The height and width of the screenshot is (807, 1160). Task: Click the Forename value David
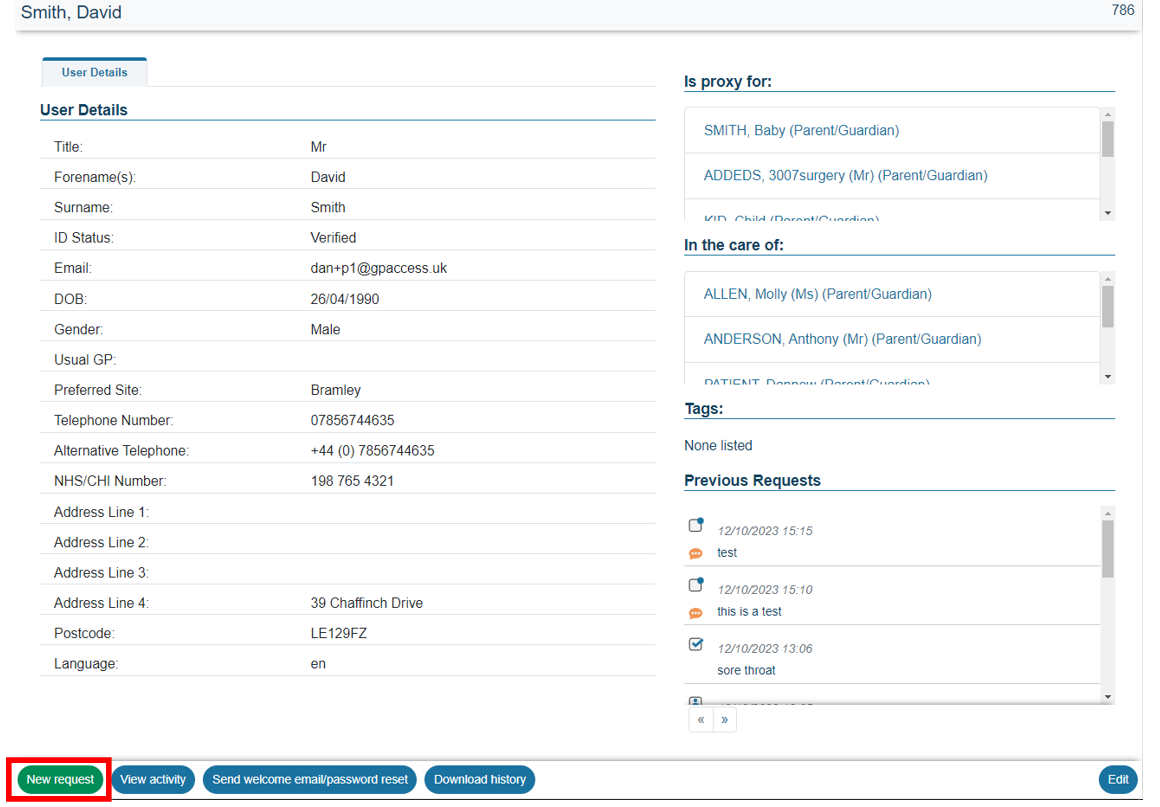[x=328, y=177]
